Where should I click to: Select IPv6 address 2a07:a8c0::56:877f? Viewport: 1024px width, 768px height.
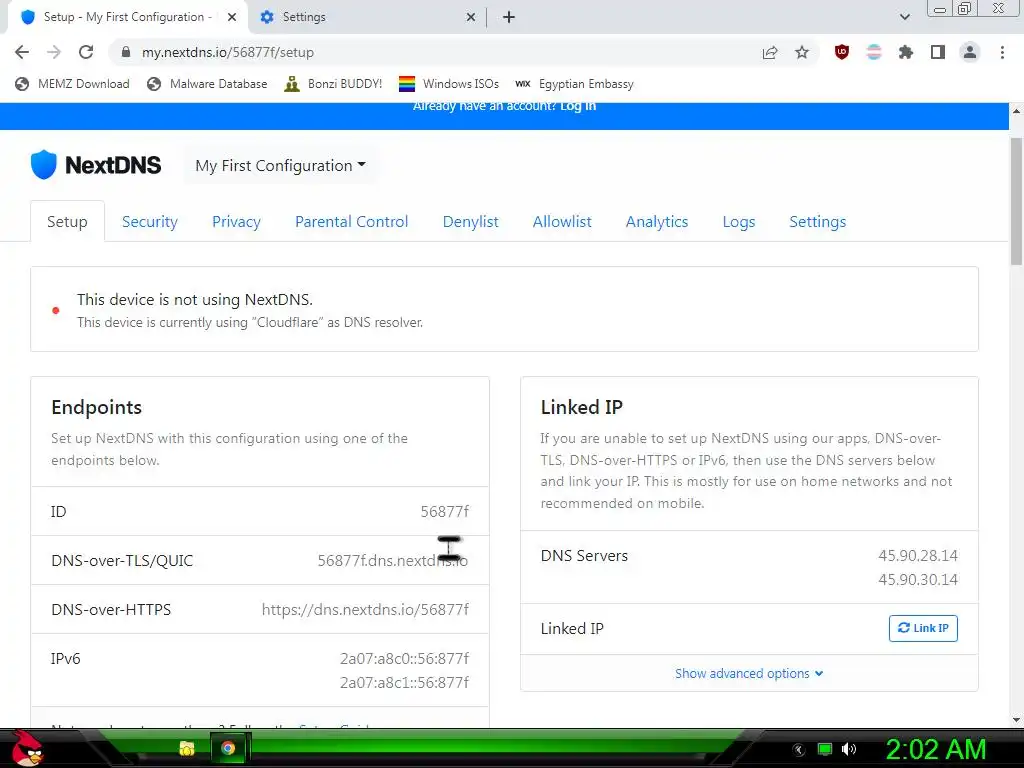pyautogui.click(x=404, y=658)
